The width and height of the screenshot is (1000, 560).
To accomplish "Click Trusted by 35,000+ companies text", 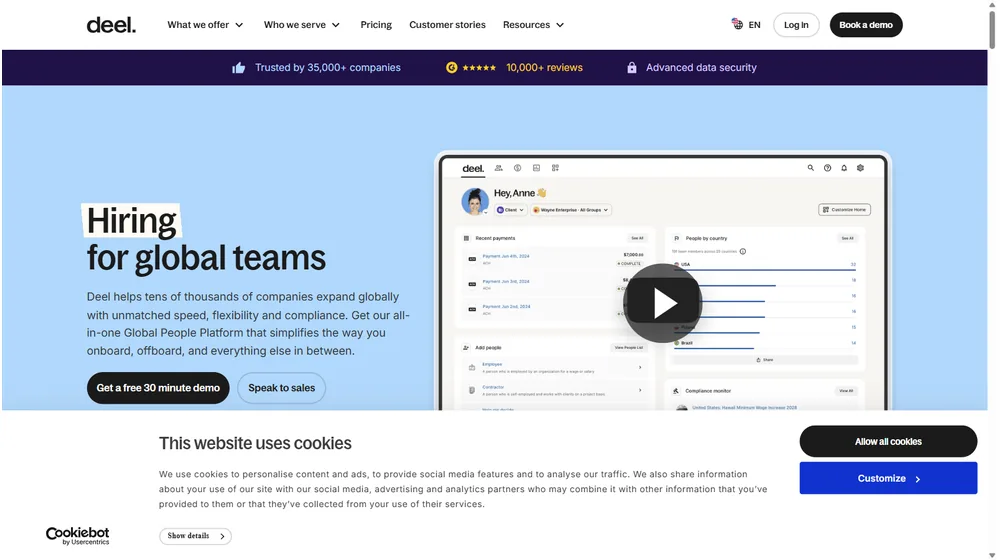I will pos(328,68).
